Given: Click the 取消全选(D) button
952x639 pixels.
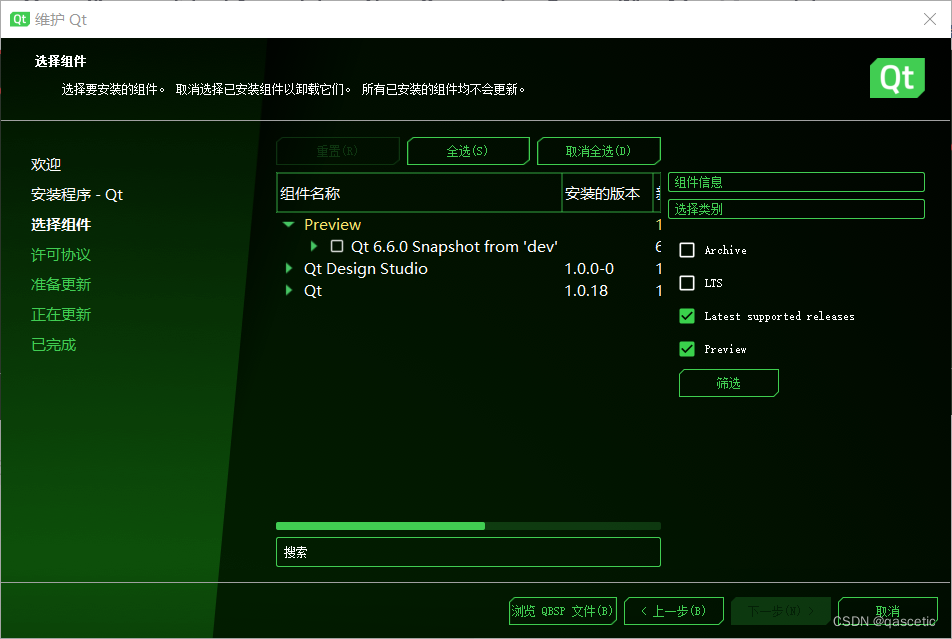Looking at the screenshot, I should click(599, 151).
